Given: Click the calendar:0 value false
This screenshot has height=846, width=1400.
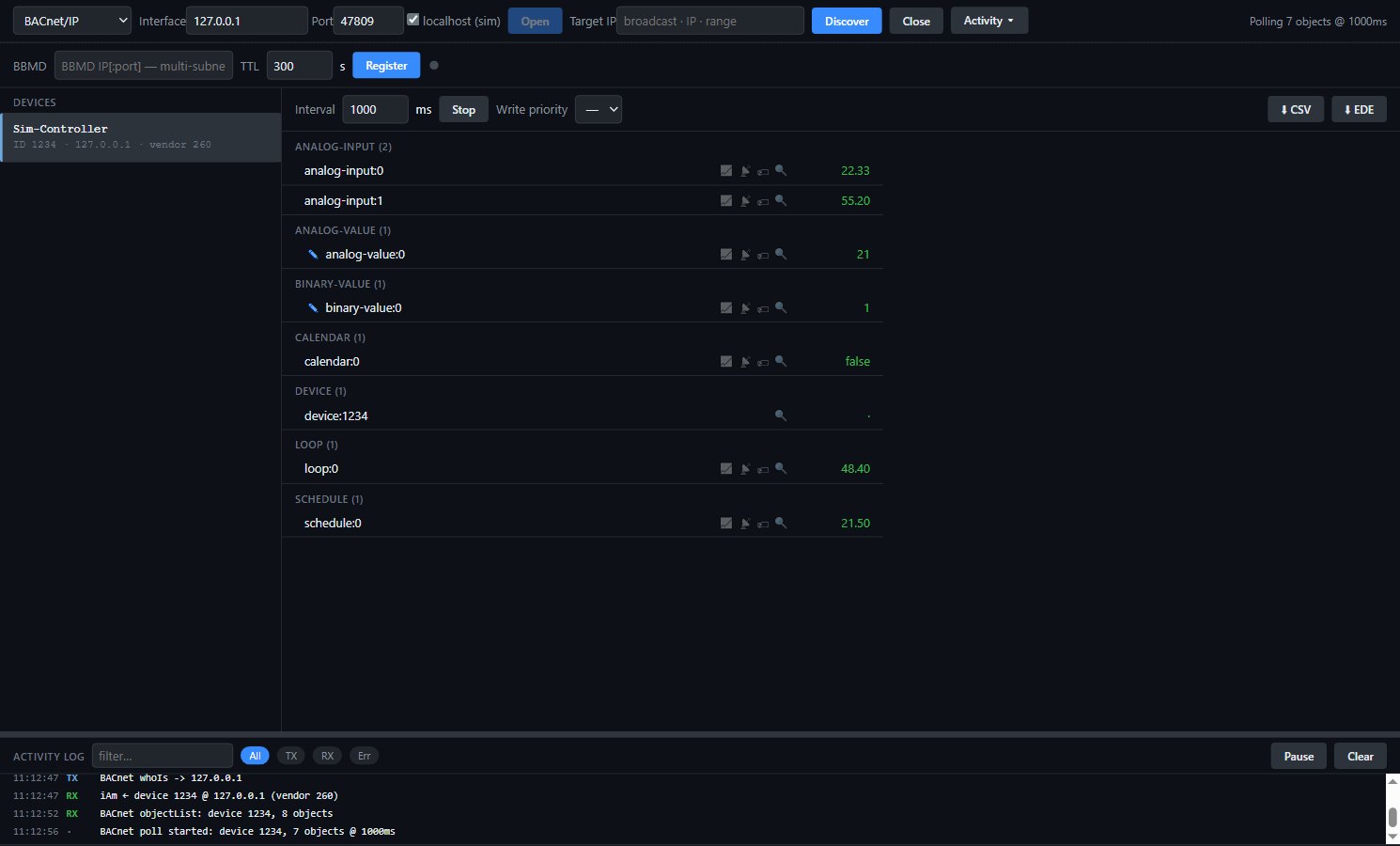Looking at the screenshot, I should tap(858, 362).
